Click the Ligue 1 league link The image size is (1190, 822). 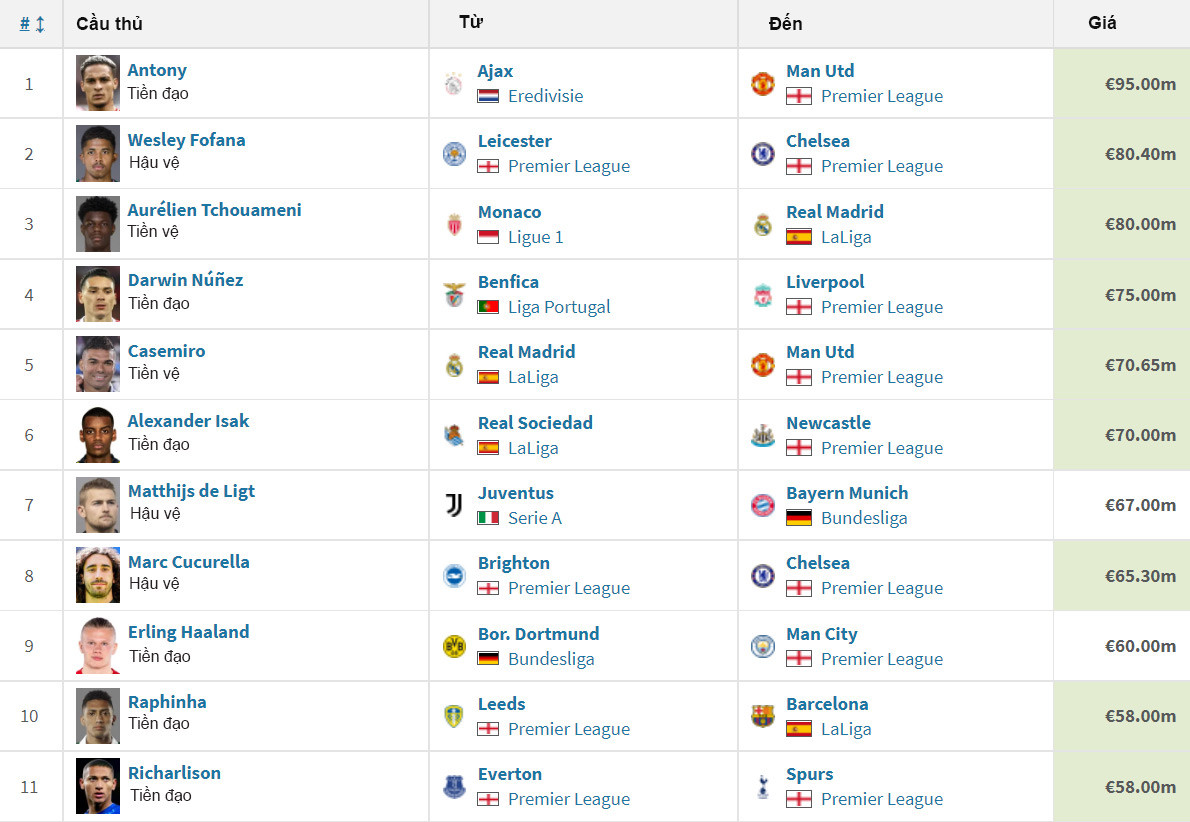(535, 237)
